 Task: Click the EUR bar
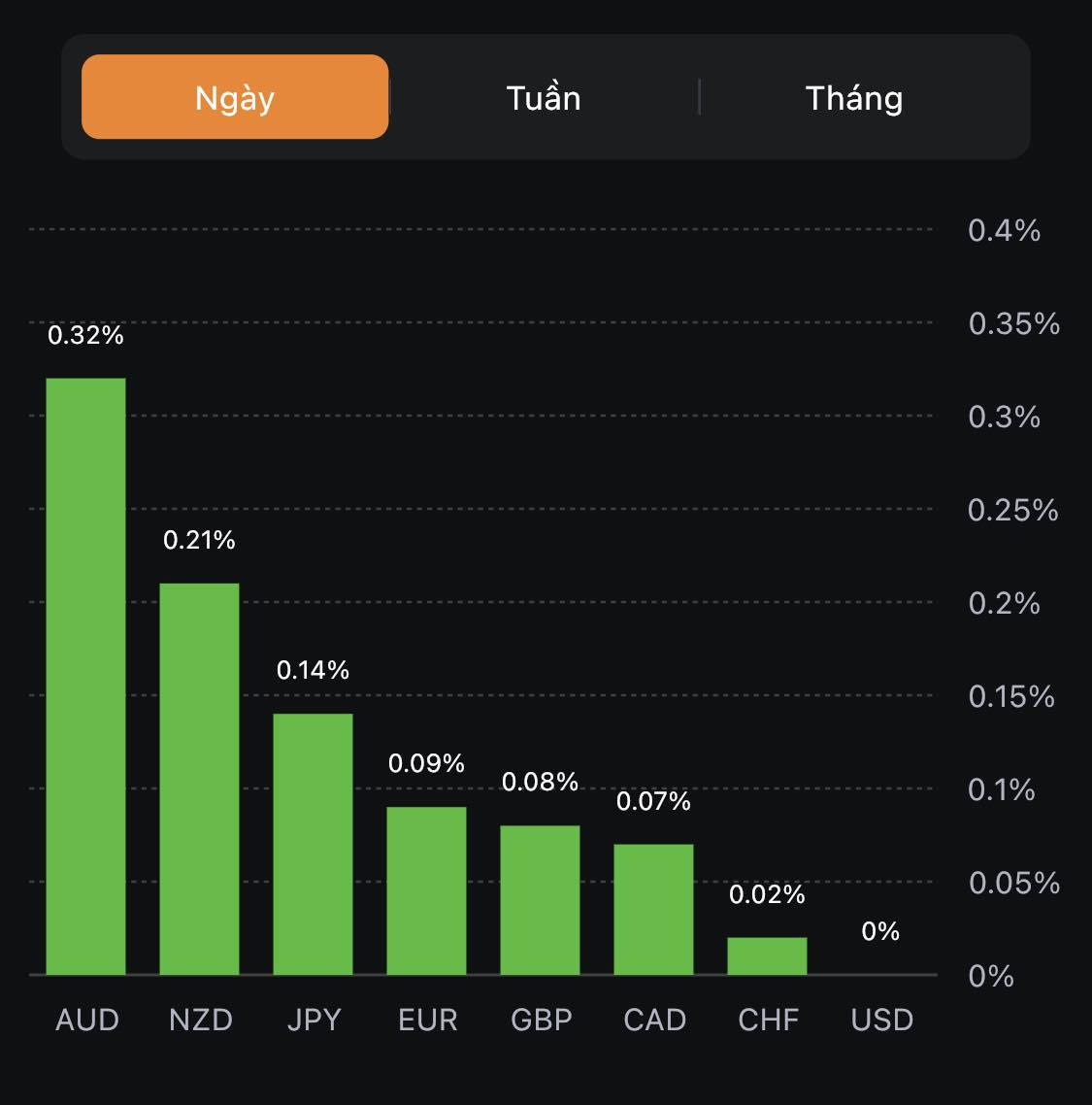pos(426,890)
